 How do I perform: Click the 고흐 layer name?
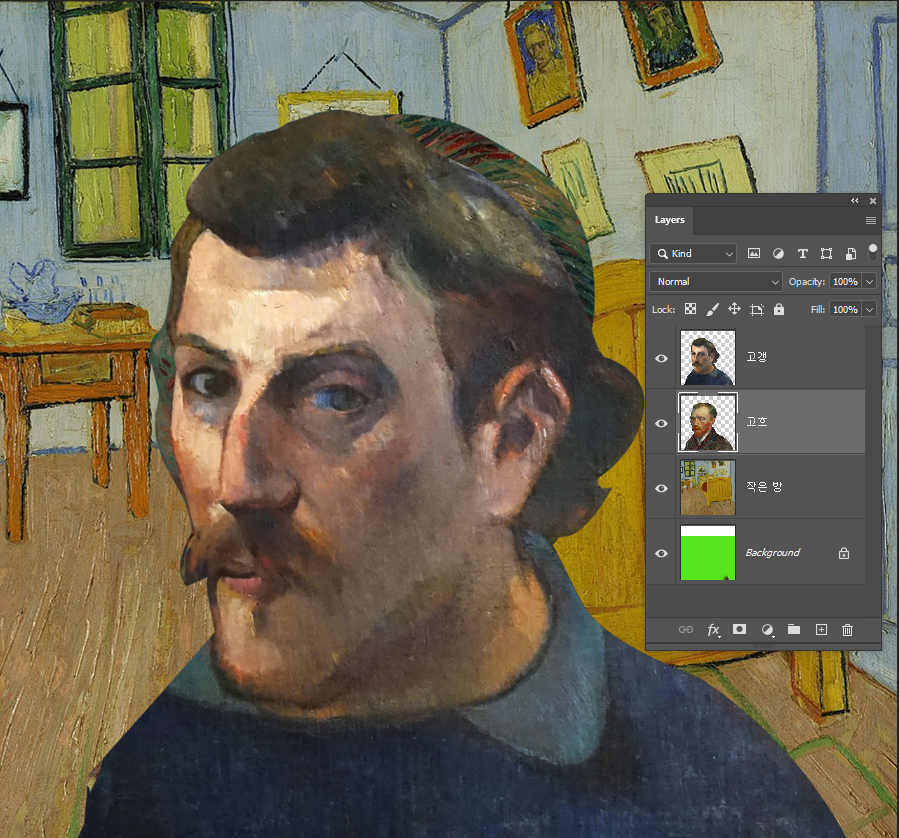(756, 422)
